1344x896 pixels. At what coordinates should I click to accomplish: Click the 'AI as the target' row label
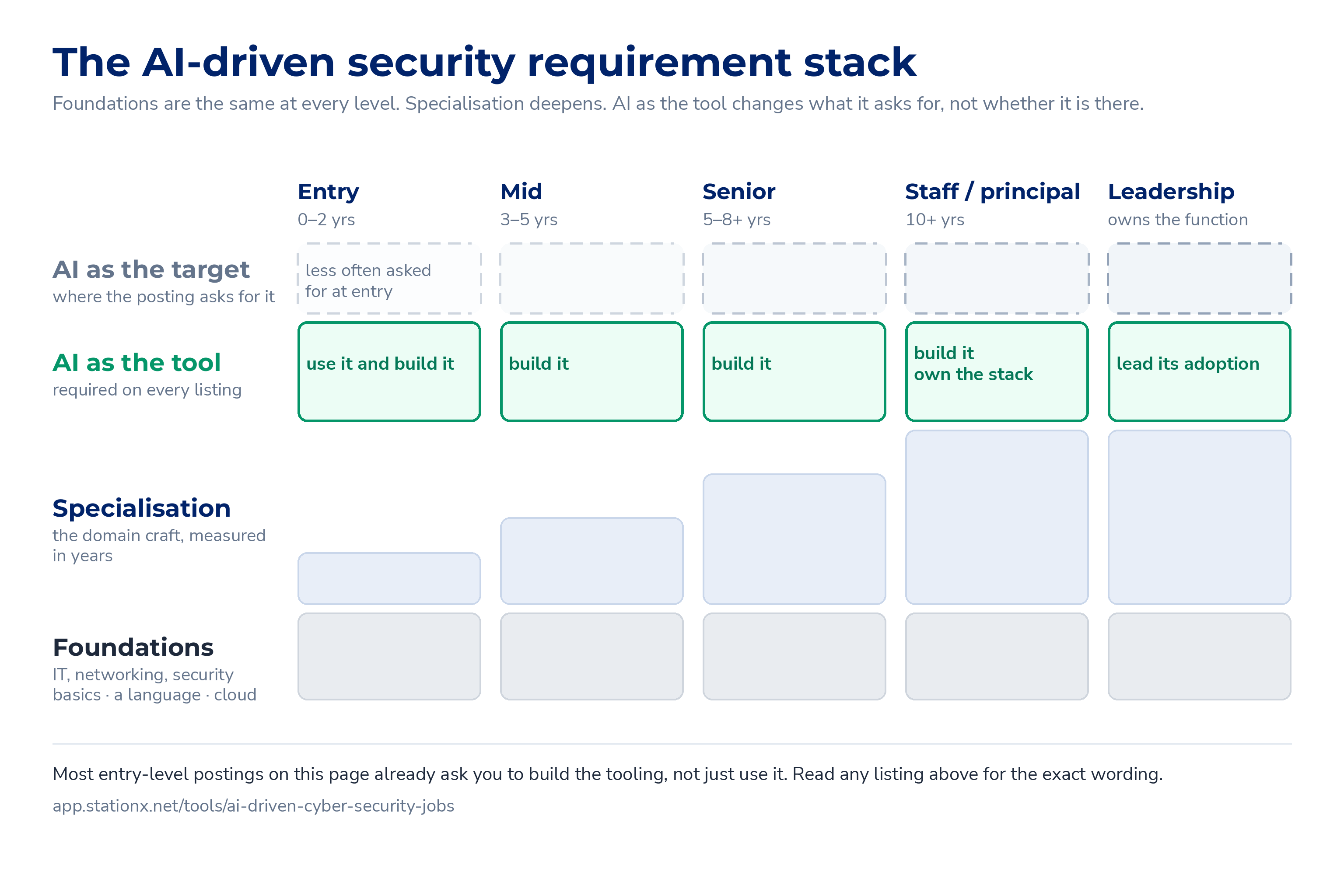[151, 269]
